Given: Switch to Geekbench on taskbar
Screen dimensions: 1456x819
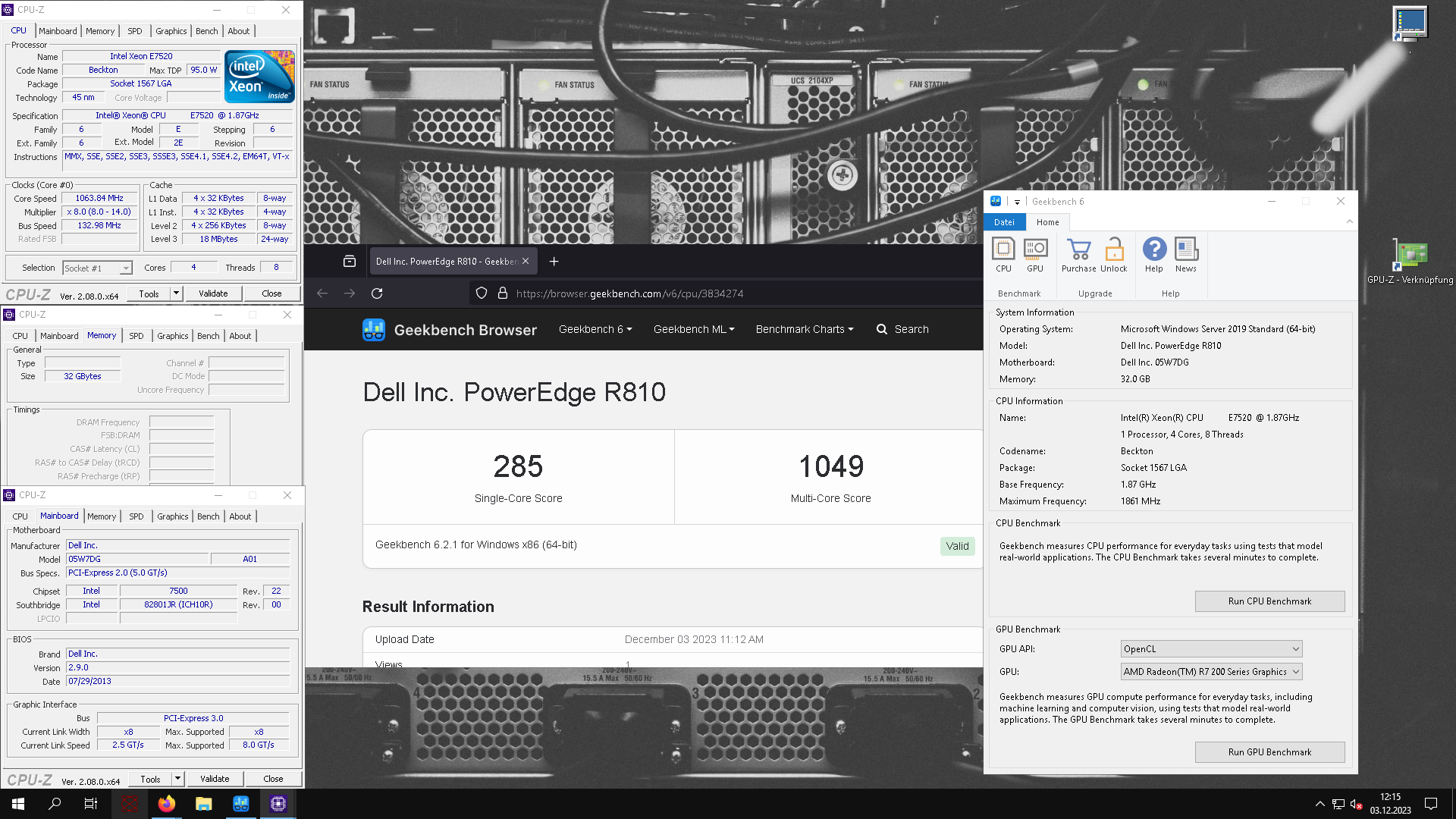Looking at the screenshot, I should pyautogui.click(x=240, y=804).
